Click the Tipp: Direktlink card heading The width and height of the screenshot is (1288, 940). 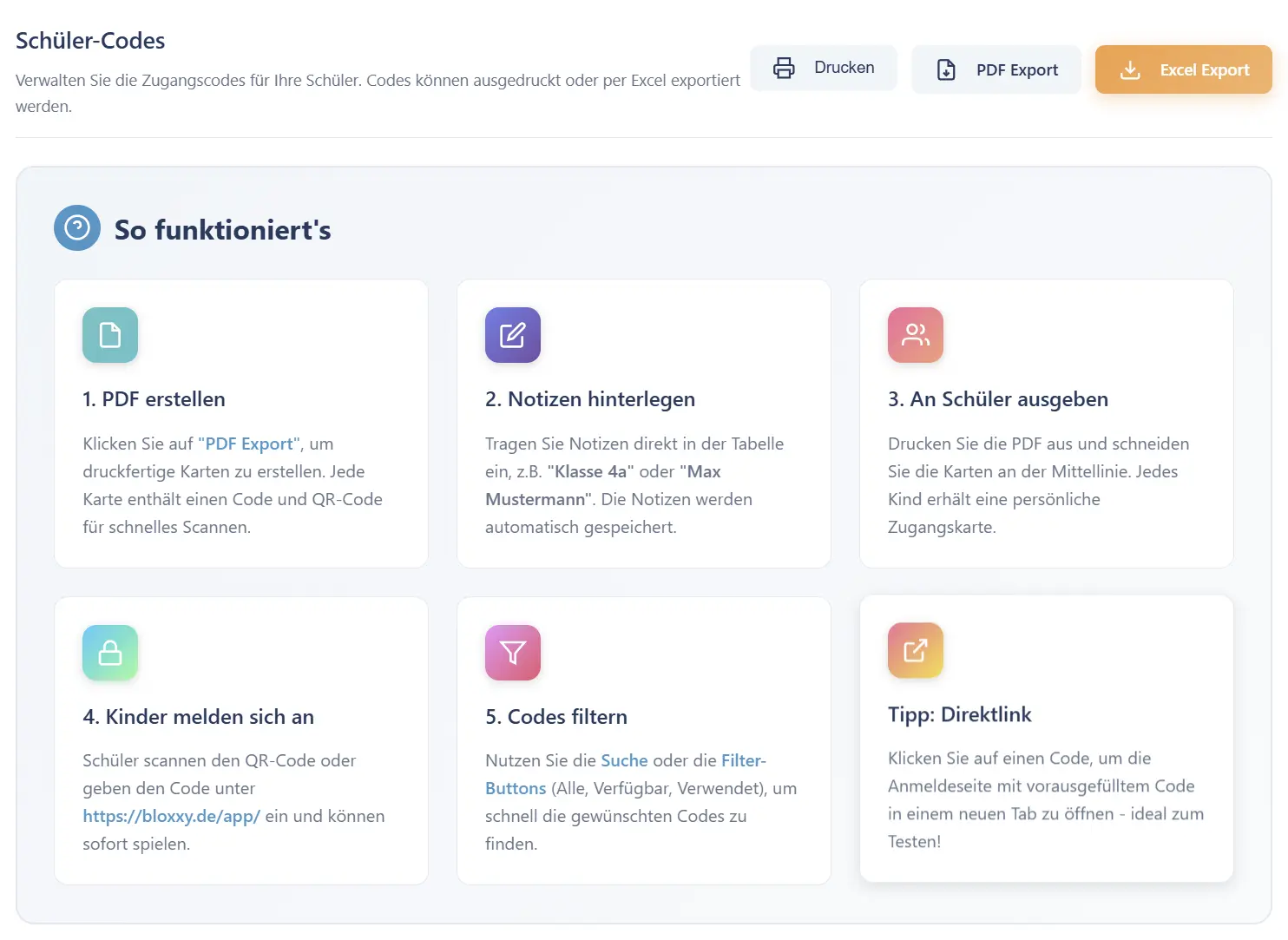pos(959,714)
